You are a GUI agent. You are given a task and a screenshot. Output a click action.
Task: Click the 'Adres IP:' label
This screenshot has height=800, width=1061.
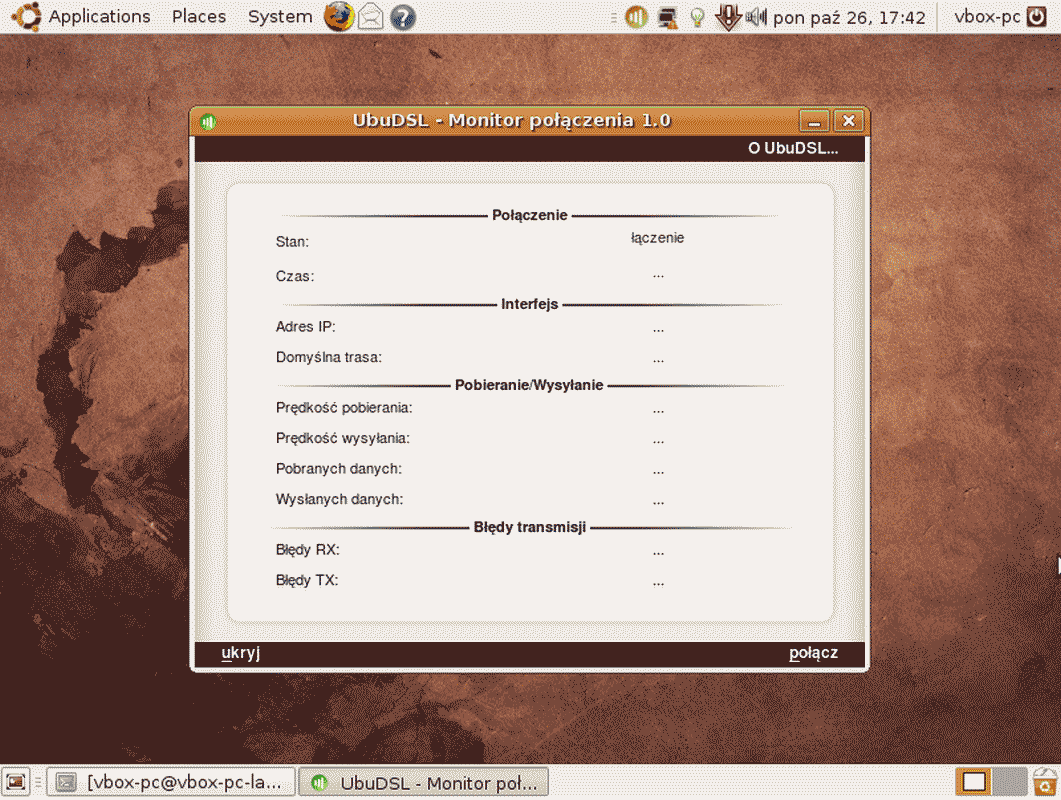coord(305,326)
